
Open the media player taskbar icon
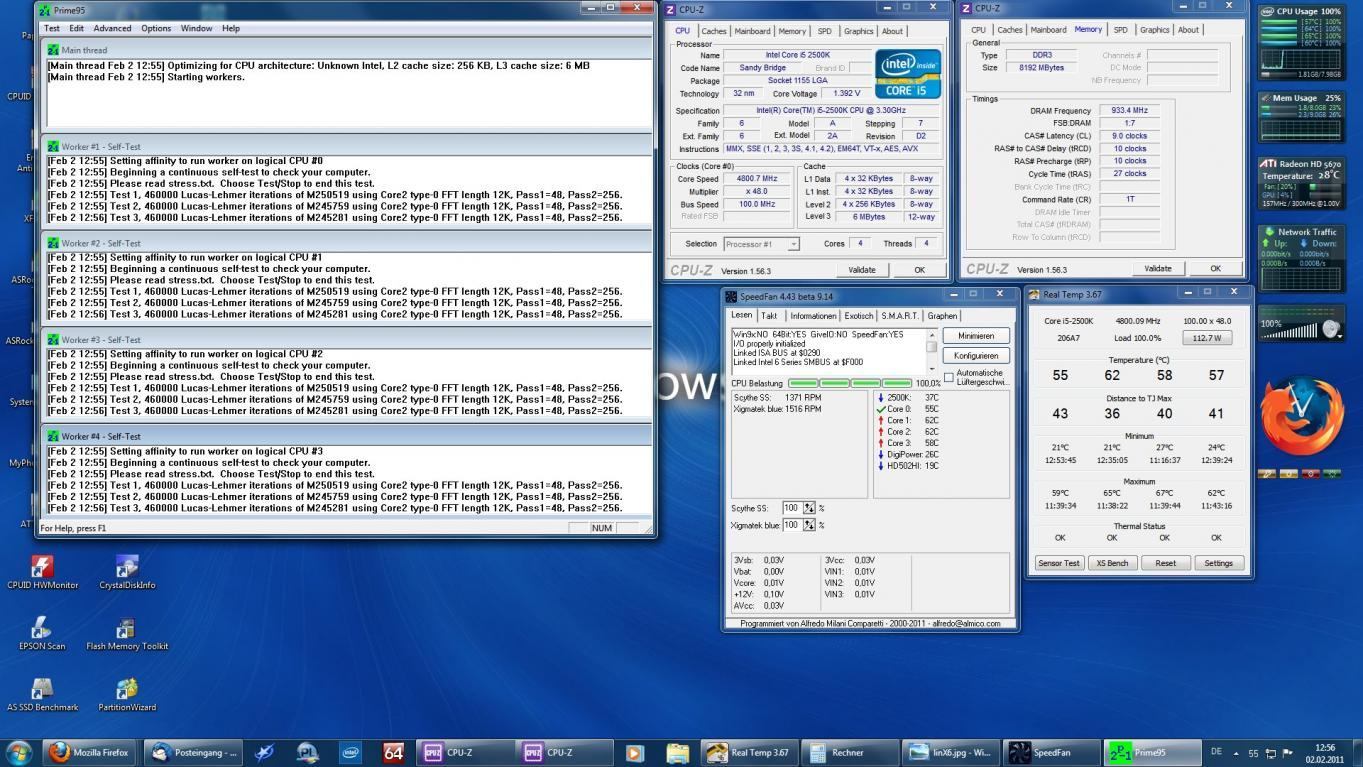pos(634,752)
